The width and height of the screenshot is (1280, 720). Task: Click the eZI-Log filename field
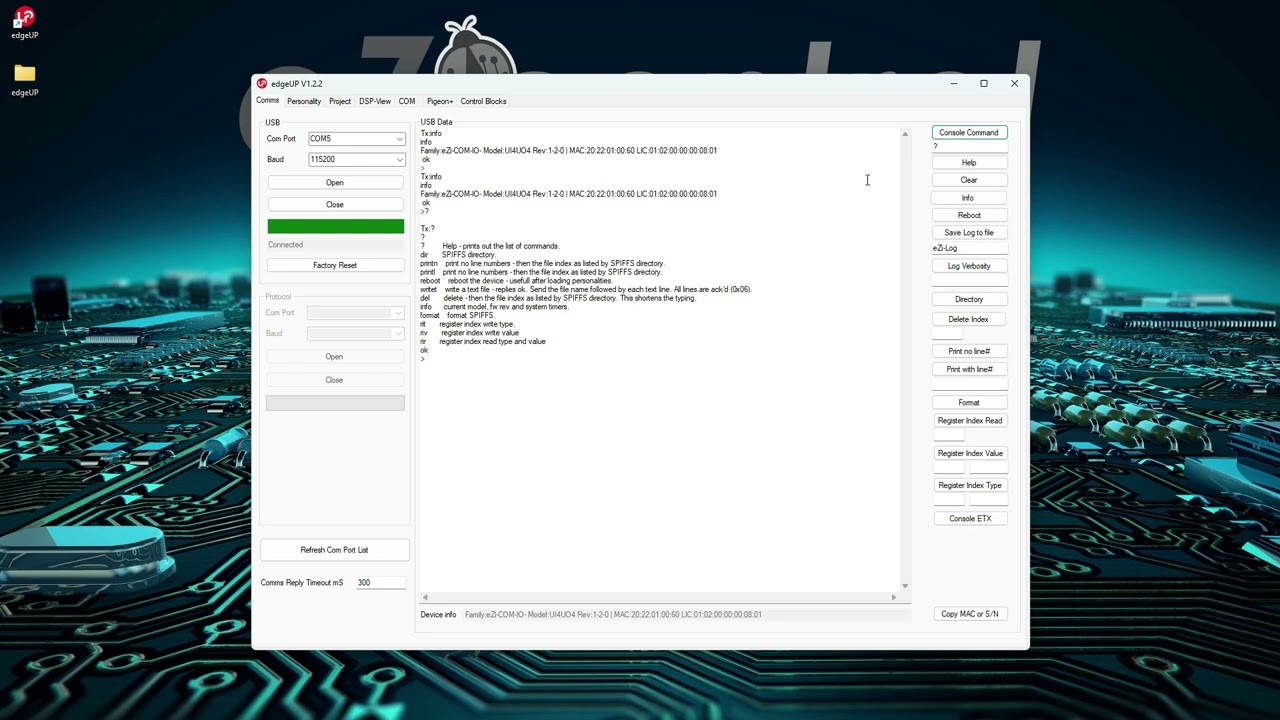coord(969,248)
